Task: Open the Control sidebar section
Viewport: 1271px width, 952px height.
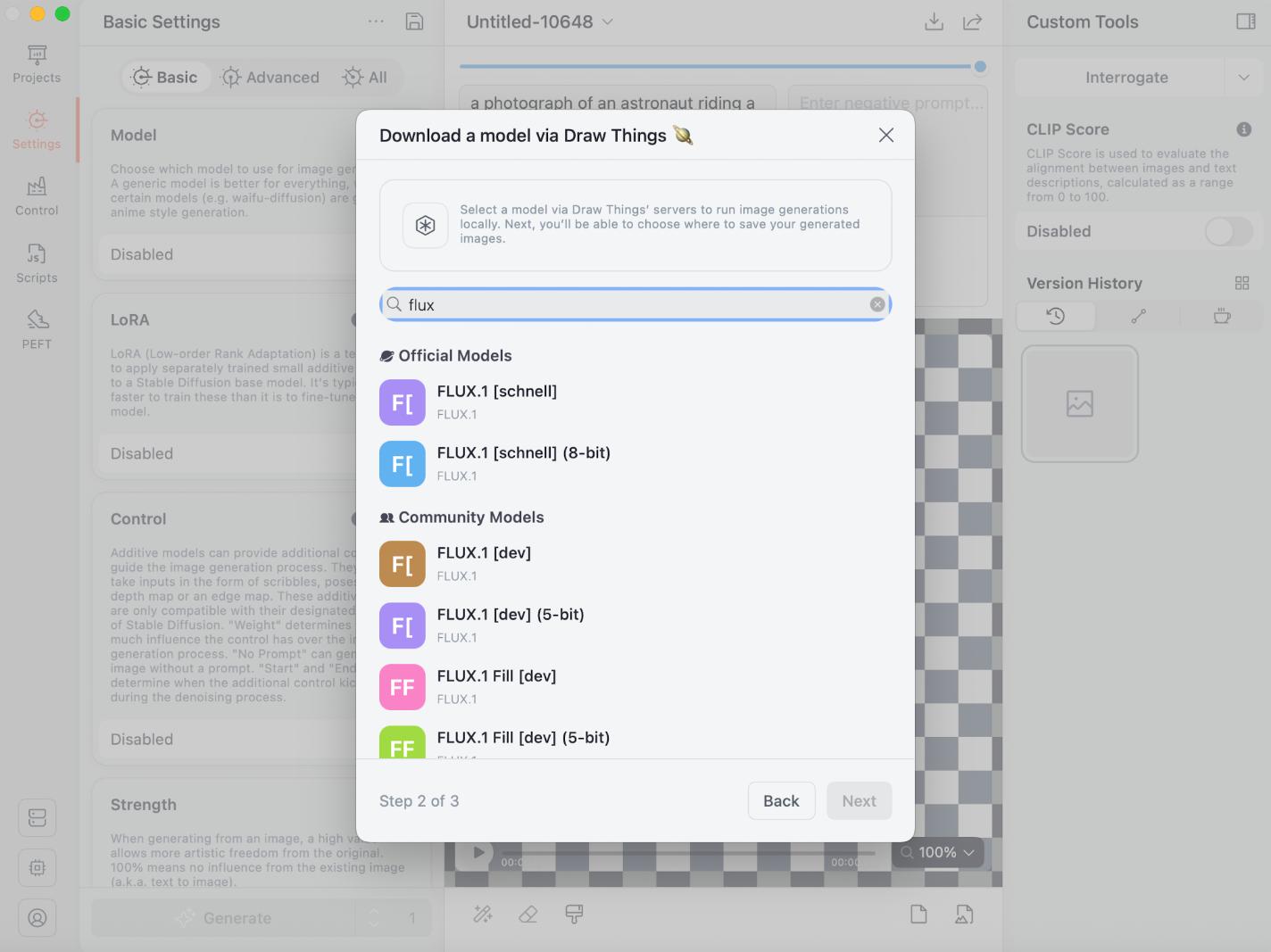Action: 37,196
